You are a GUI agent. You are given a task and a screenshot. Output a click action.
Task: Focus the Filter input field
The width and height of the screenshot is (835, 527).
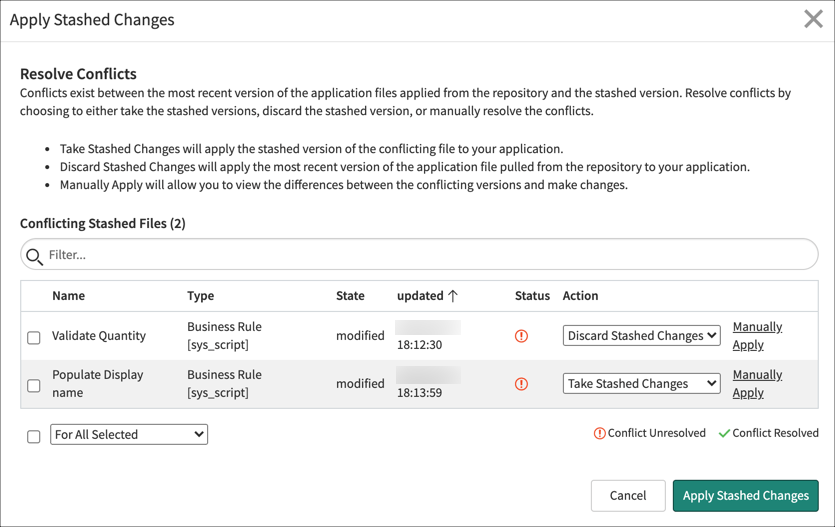click(419, 254)
